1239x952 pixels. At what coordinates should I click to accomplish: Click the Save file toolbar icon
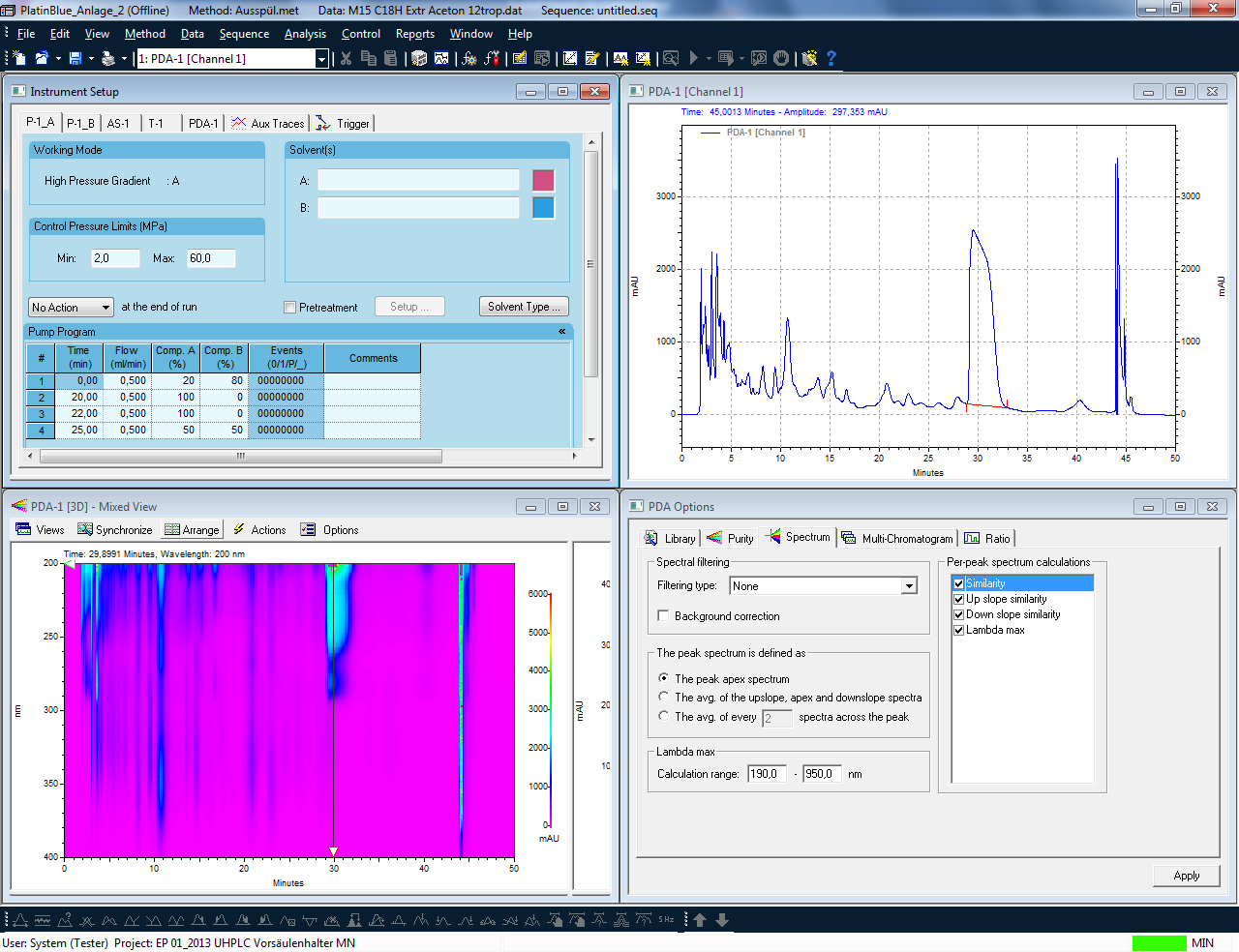pos(75,58)
